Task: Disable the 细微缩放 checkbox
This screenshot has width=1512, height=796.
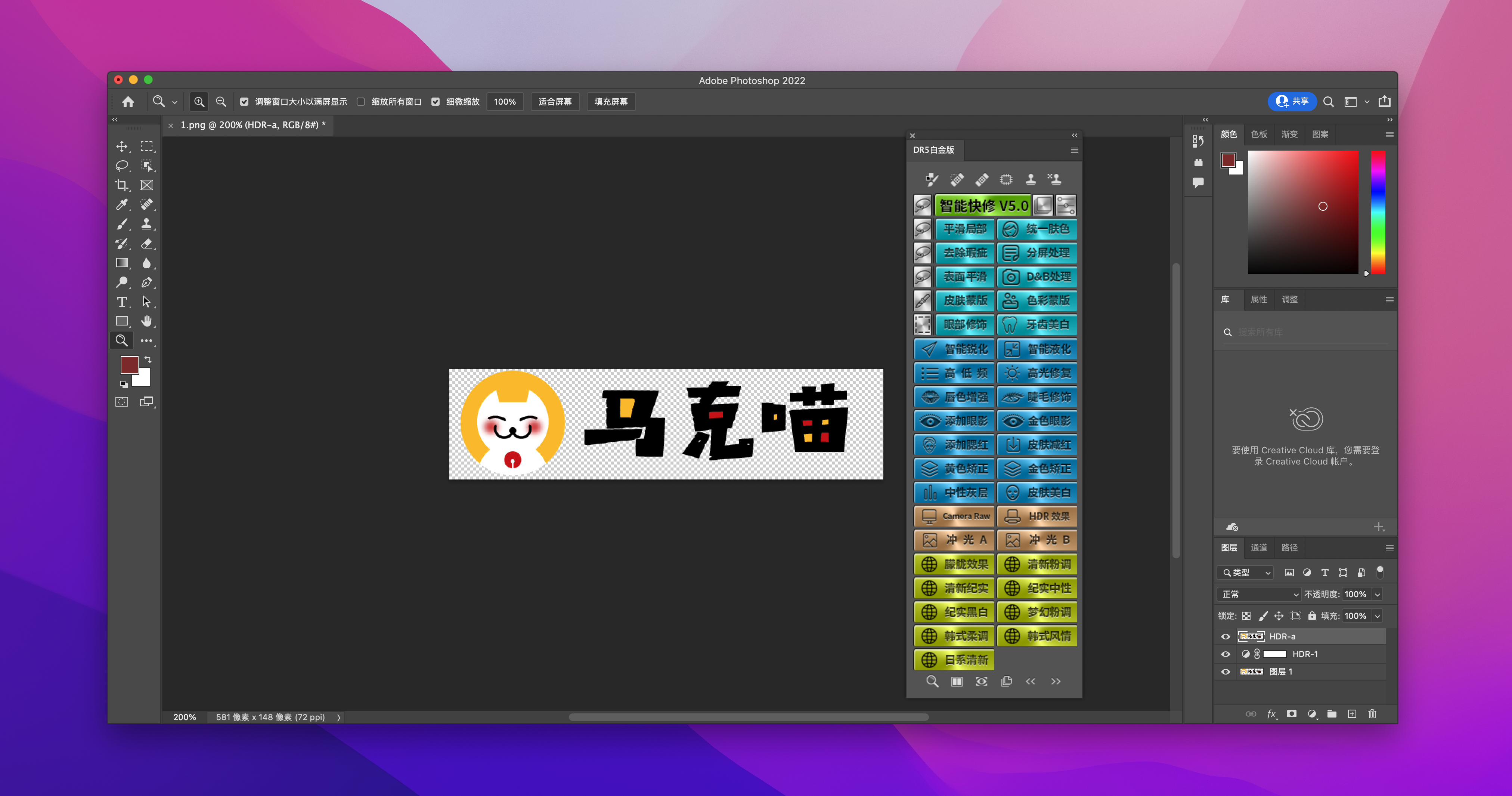Action: coord(436,102)
